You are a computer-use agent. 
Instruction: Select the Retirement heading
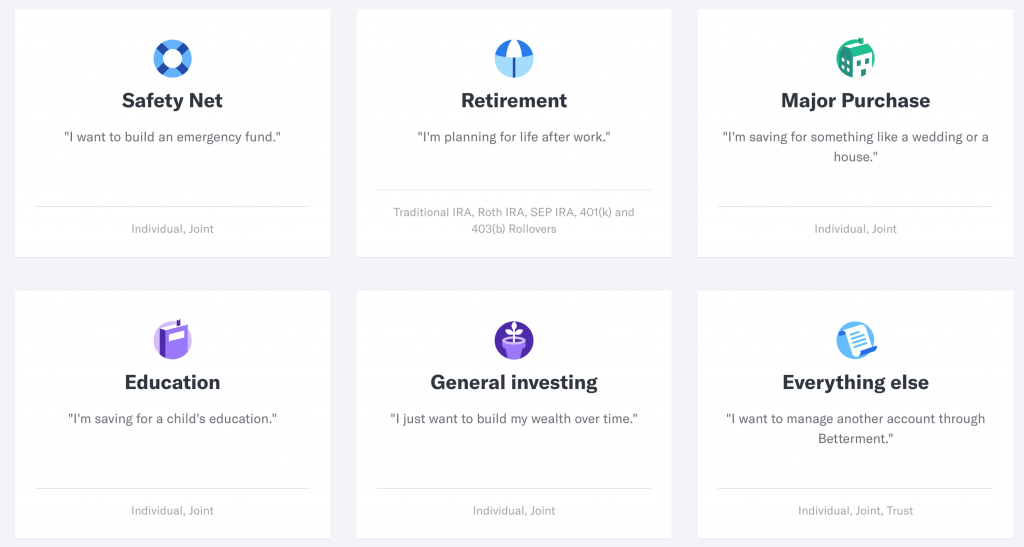pyautogui.click(x=514, y=101)
